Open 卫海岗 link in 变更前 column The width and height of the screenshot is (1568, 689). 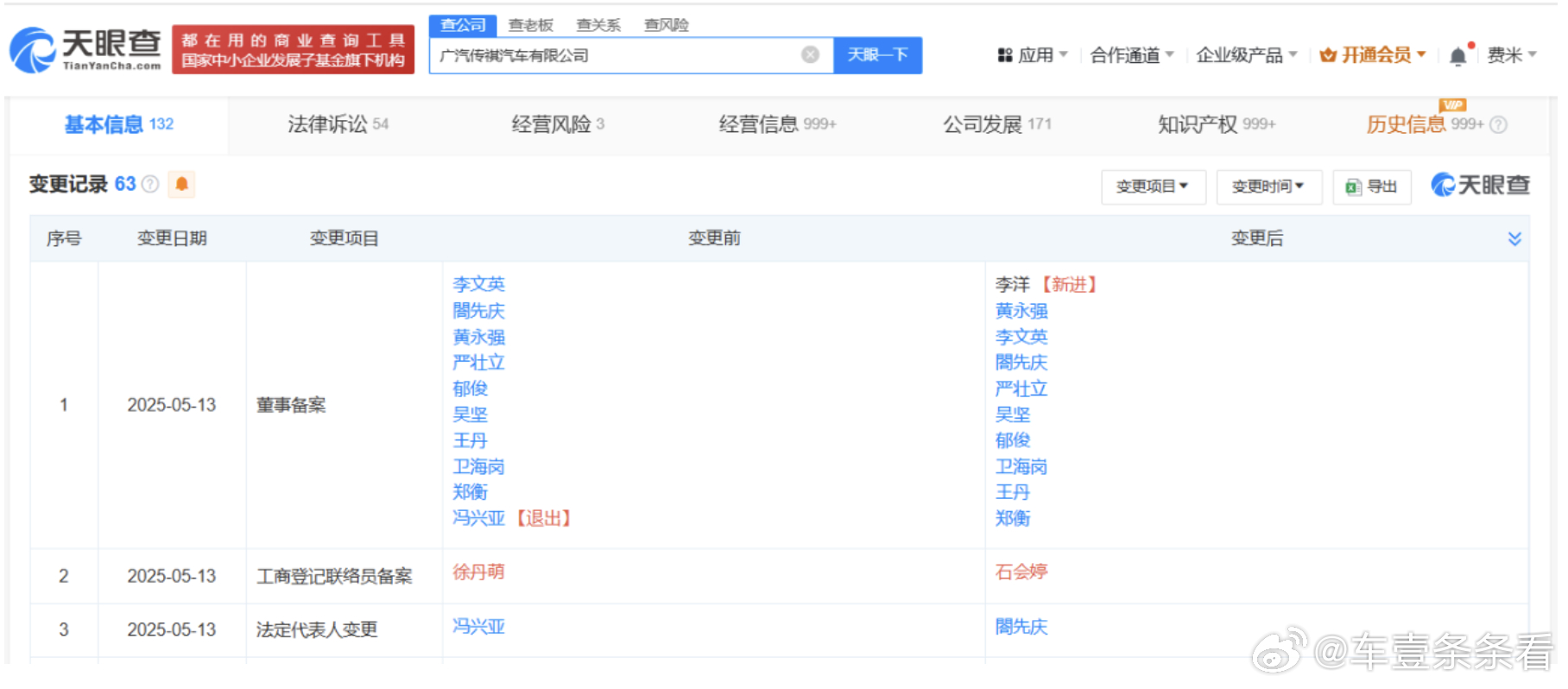pos(478,466)
